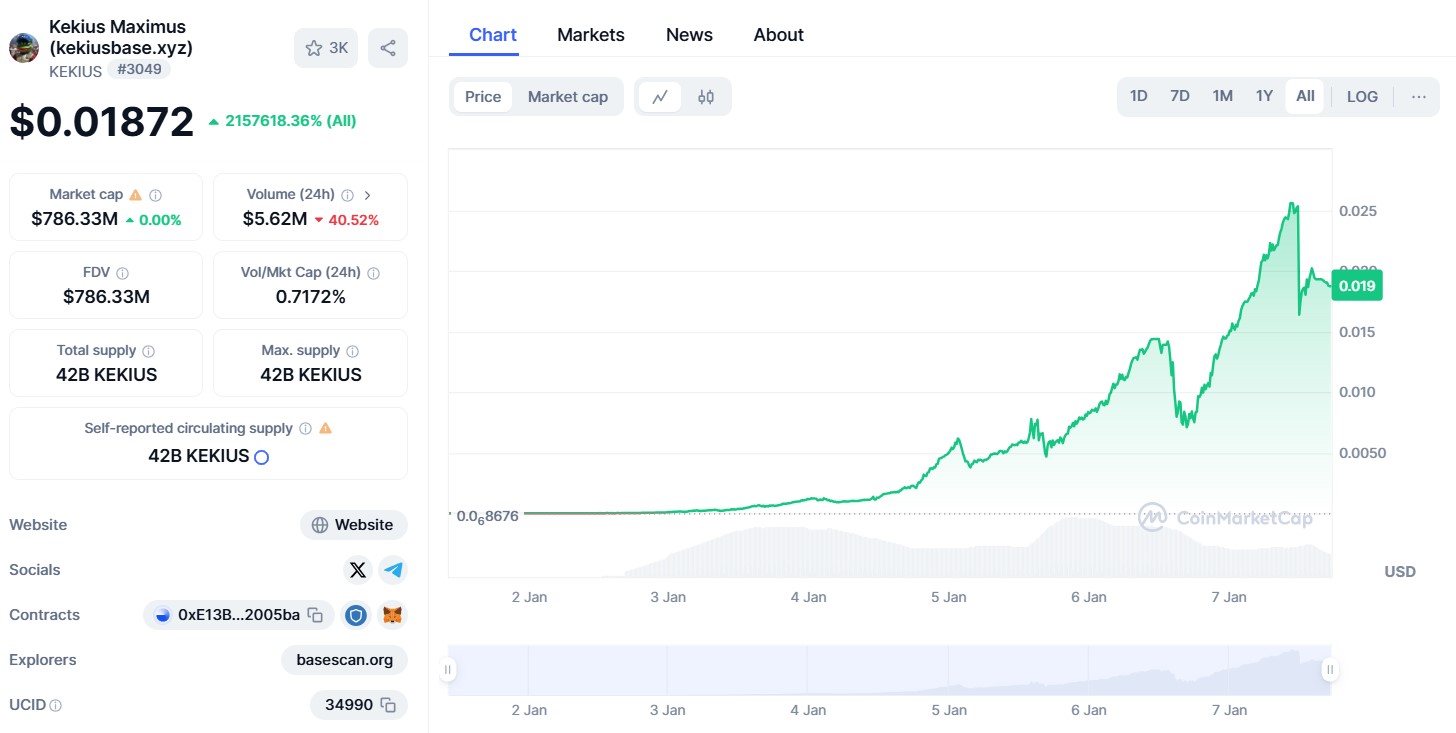
Task: Open circulating supply warning triangle icon
Action: (325, 428)
